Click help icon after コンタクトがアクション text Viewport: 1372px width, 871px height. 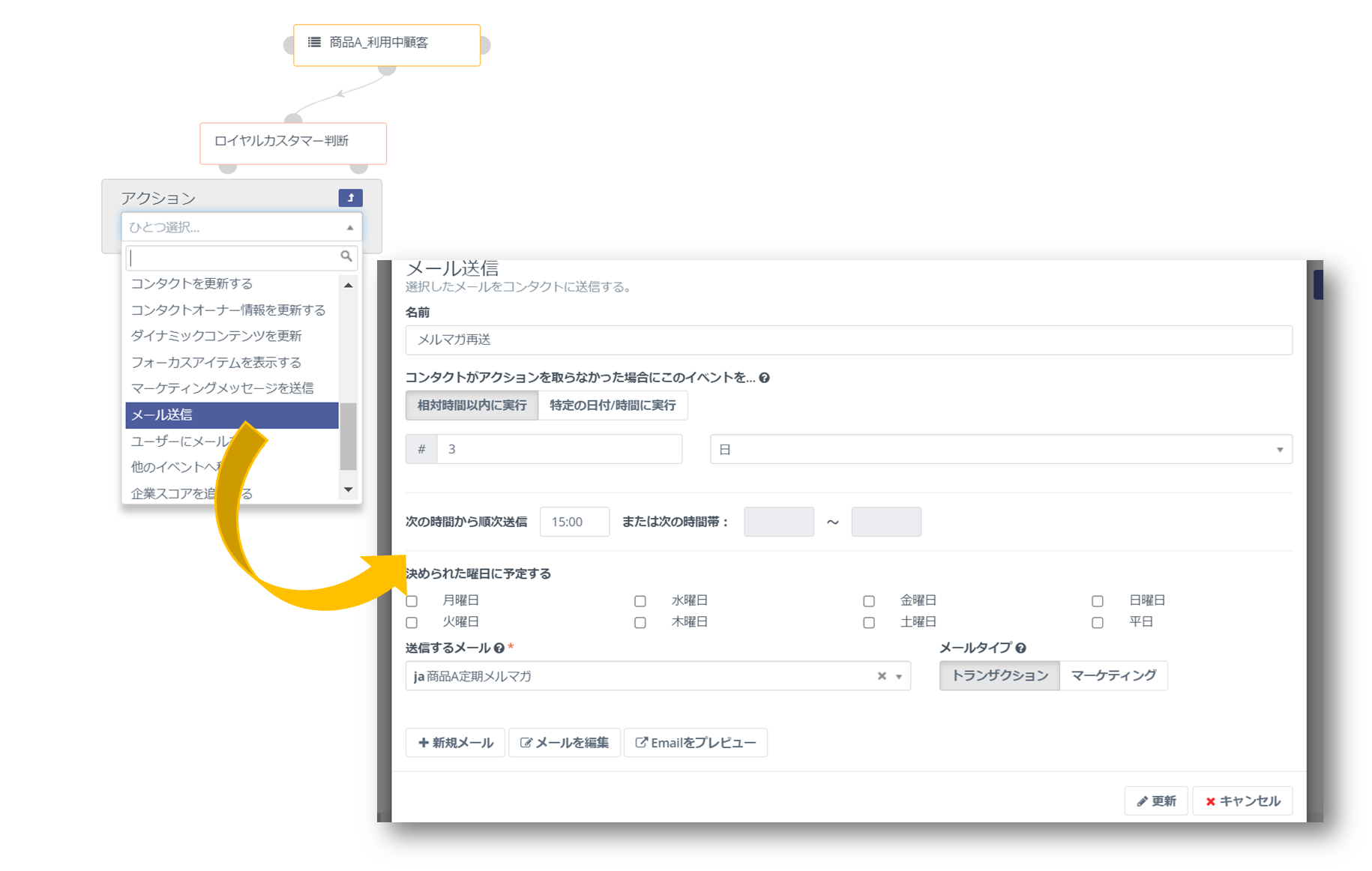coord(765,378)
